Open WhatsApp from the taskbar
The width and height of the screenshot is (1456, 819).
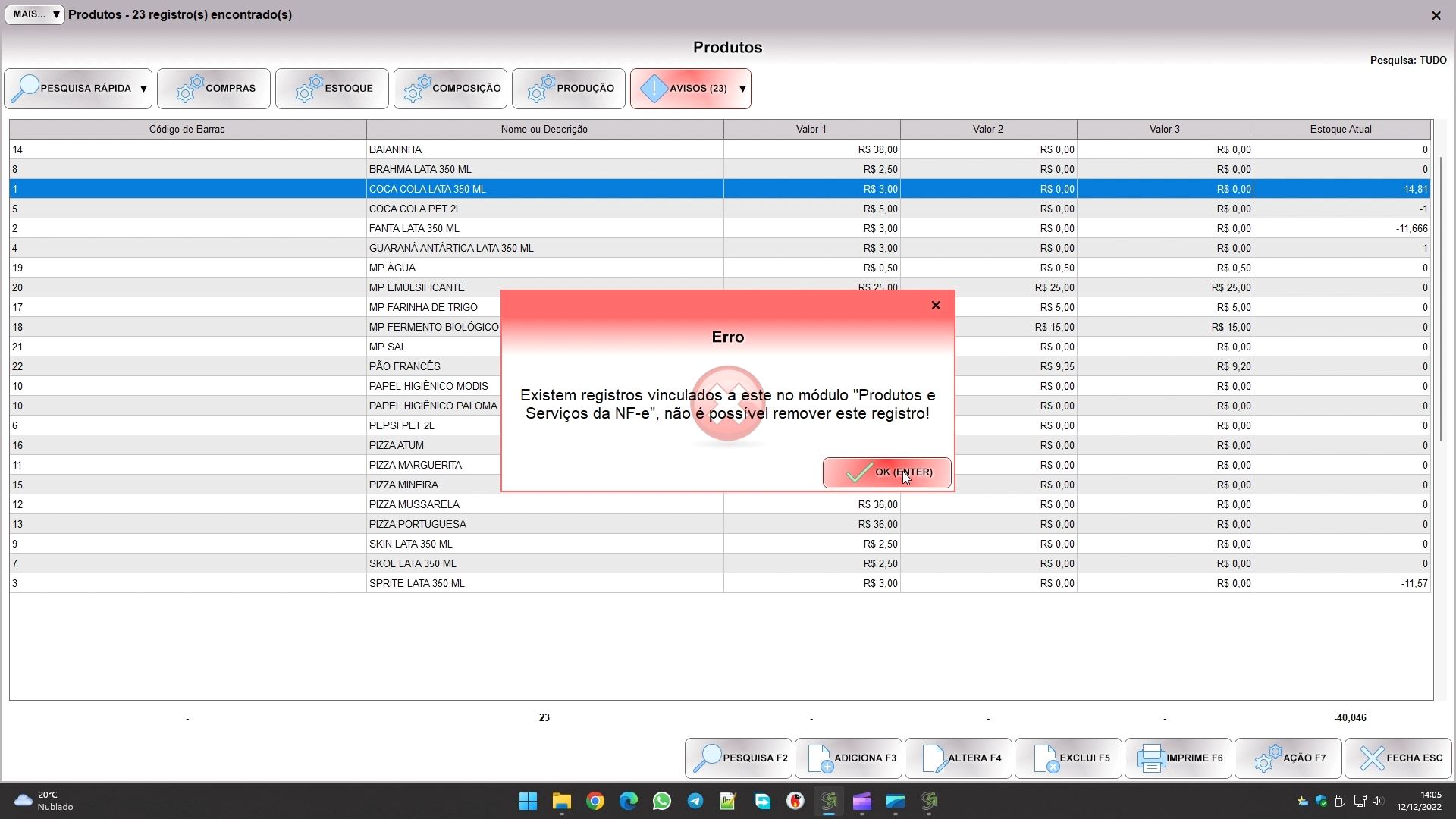coord(661,801)
